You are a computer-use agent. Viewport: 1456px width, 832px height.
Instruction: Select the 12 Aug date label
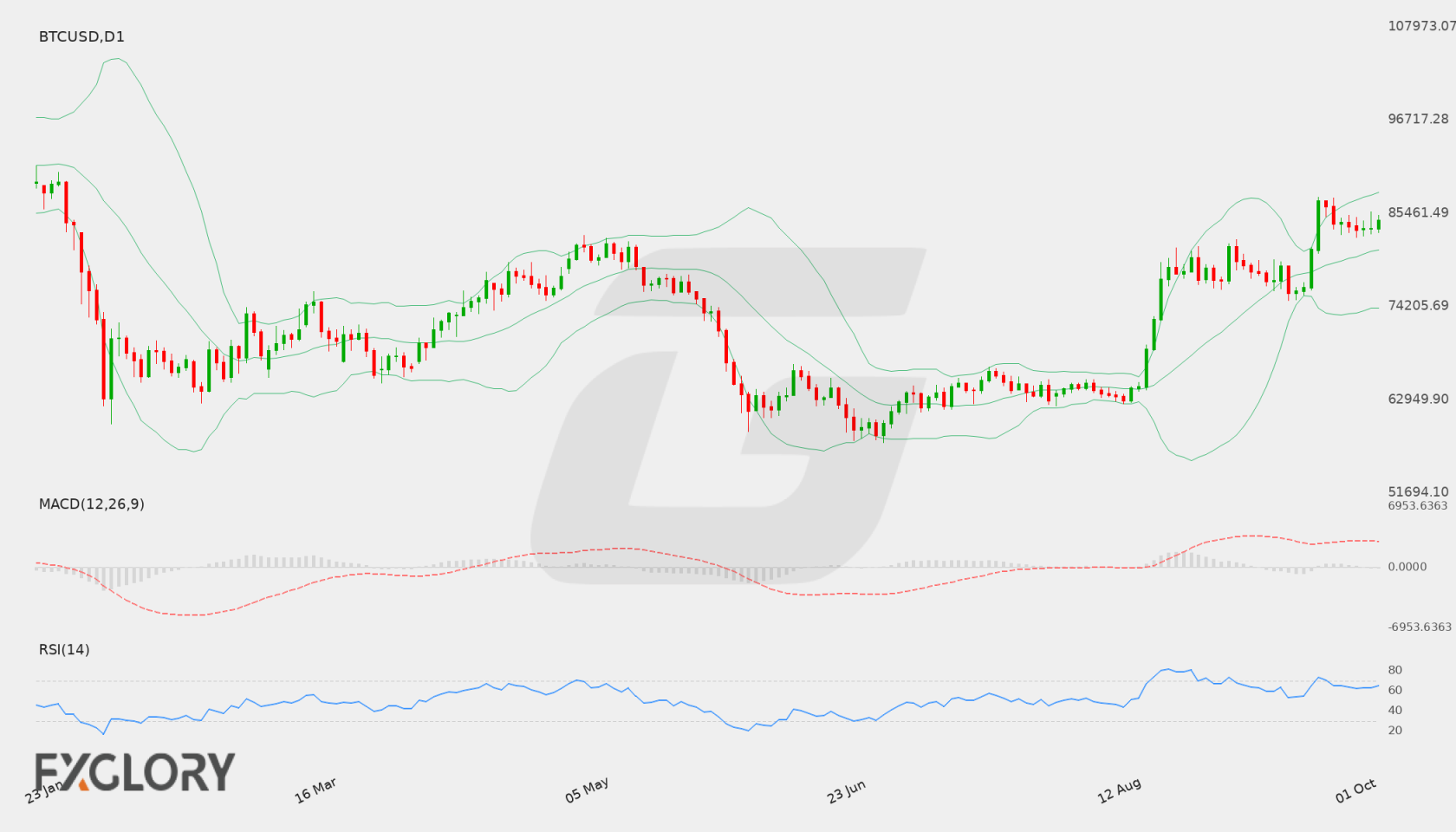[1119, 790]
